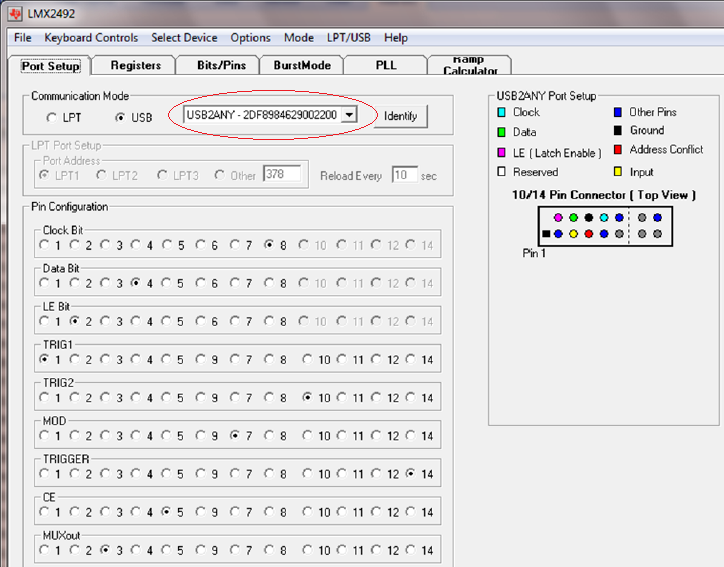
Task: Click the LMX2492 title bar app icon
Action: click(x=15, y=13)
